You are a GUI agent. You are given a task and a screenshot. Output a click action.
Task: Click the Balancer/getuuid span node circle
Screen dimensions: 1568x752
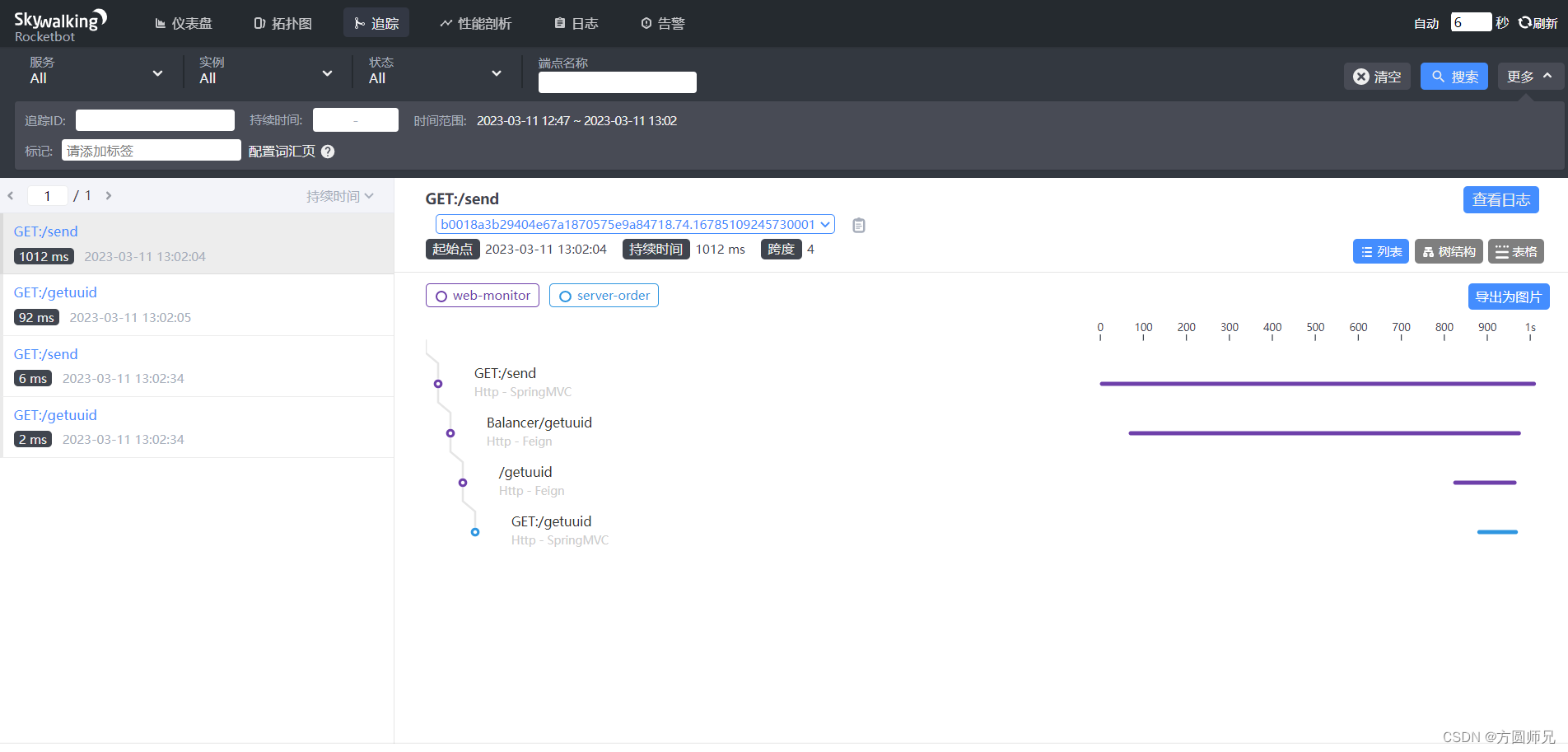point(450,433)
